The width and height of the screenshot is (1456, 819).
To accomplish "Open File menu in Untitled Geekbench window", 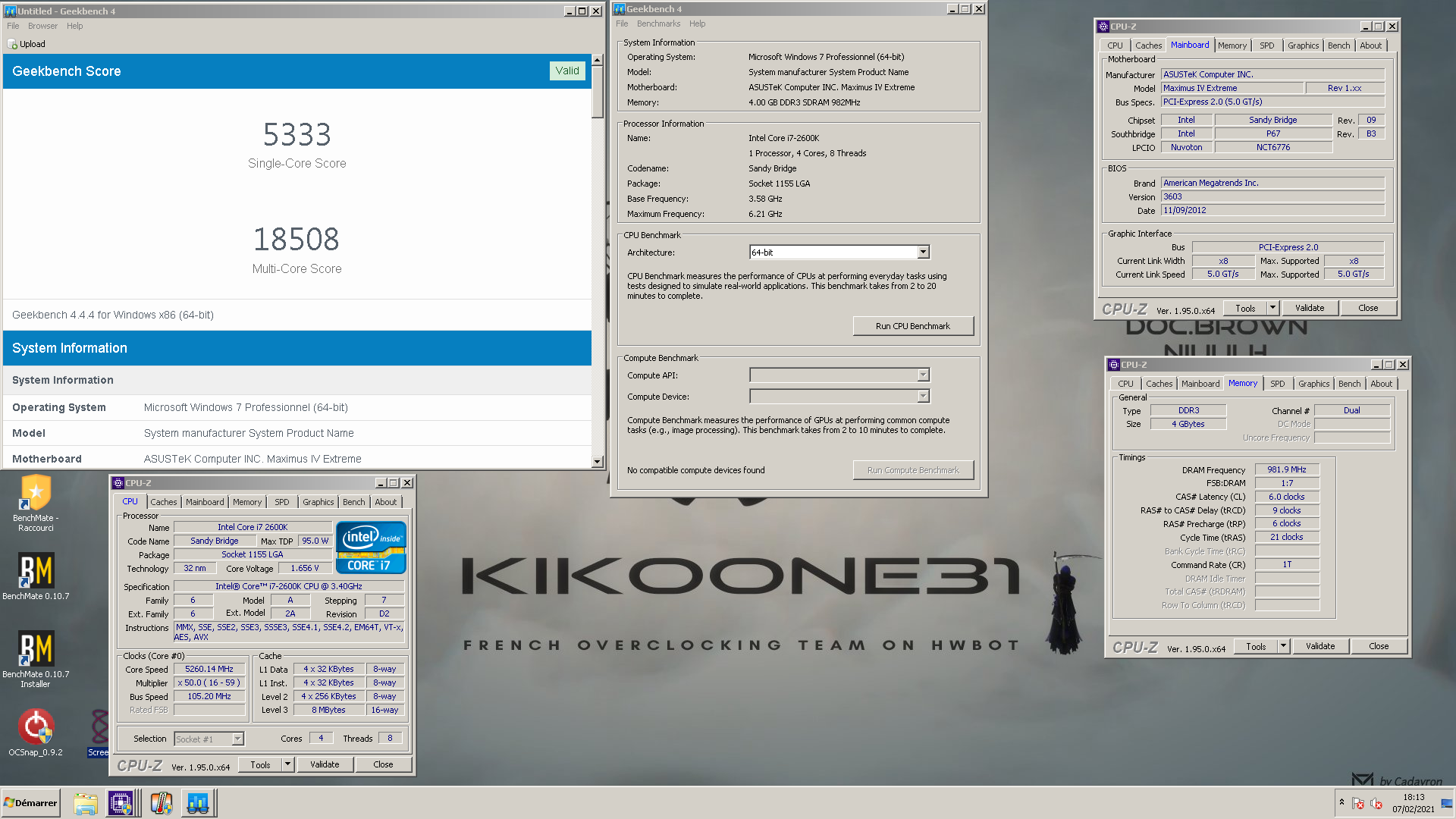I will click(x=13, y=26).
